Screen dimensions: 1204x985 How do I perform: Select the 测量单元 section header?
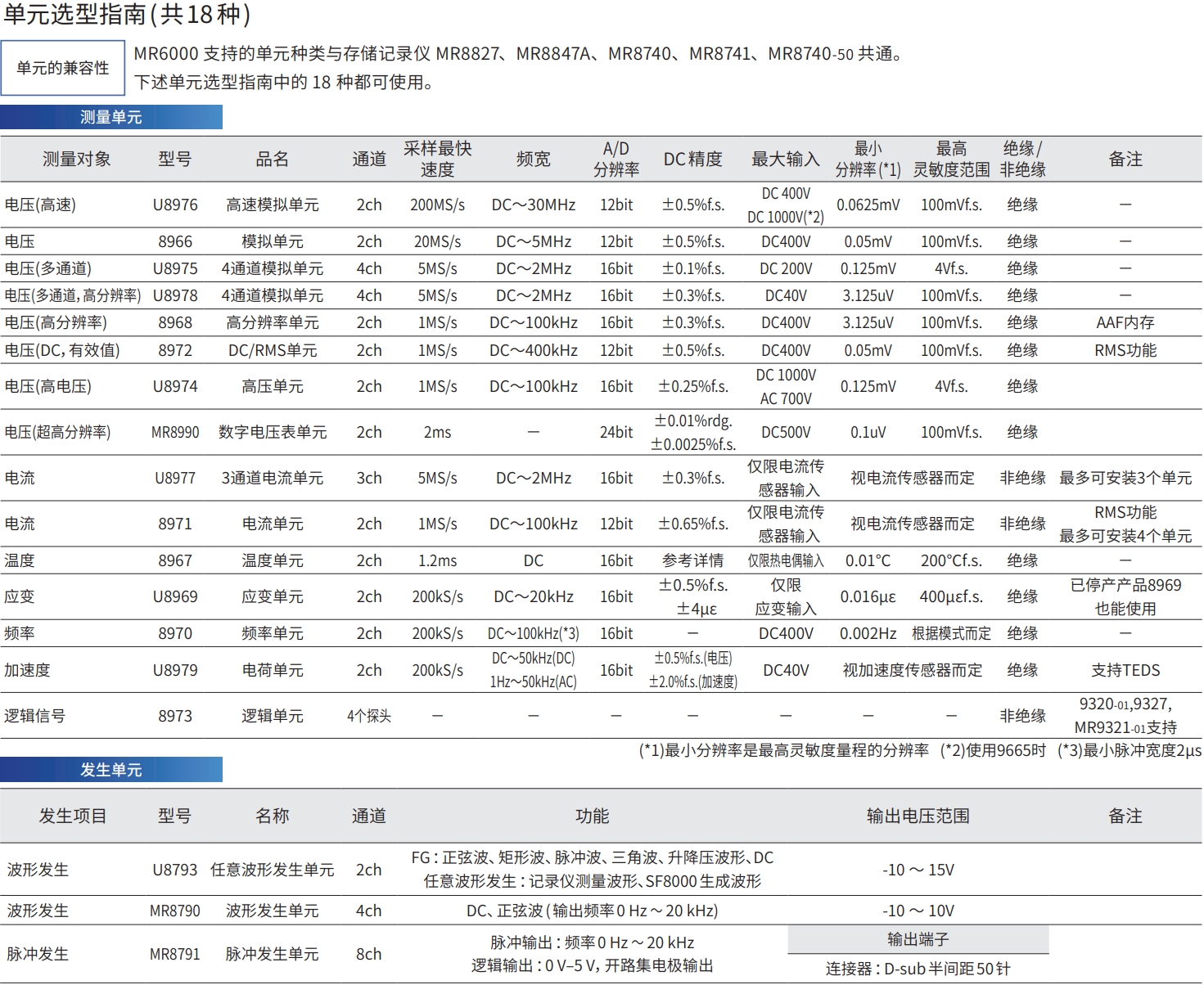(111, 117)
